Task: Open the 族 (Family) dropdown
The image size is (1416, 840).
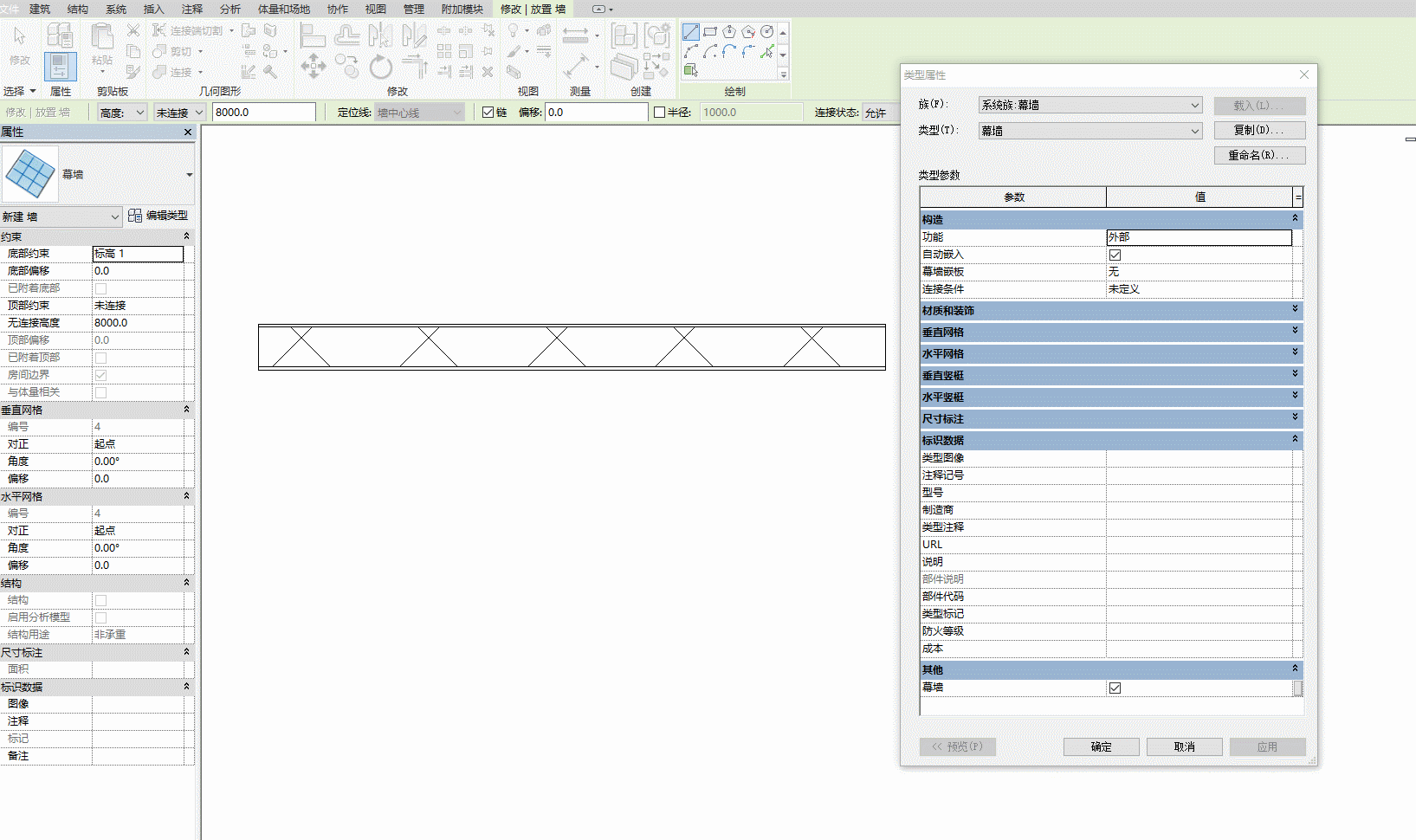Action: pyautogui.click(x=1090, y=105)
